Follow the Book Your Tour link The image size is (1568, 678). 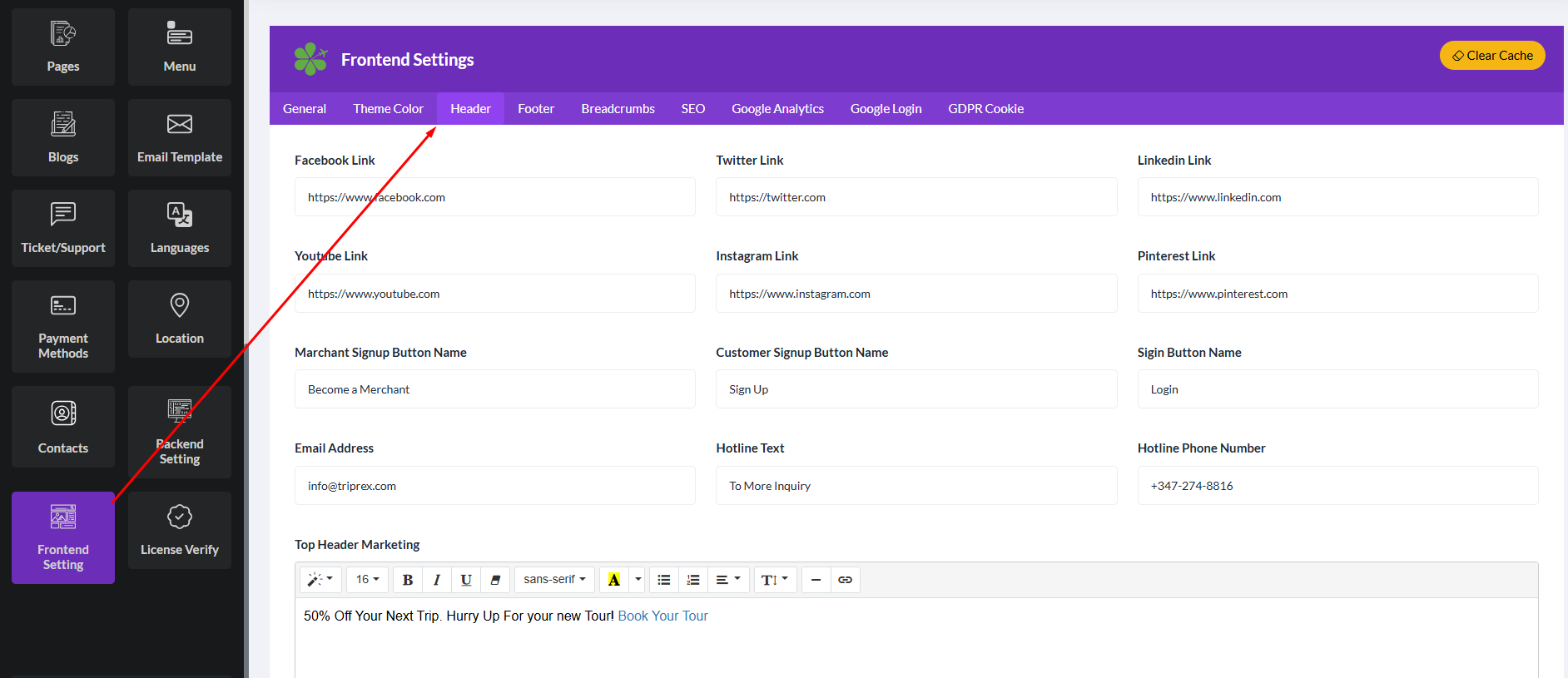click(662, 616)
